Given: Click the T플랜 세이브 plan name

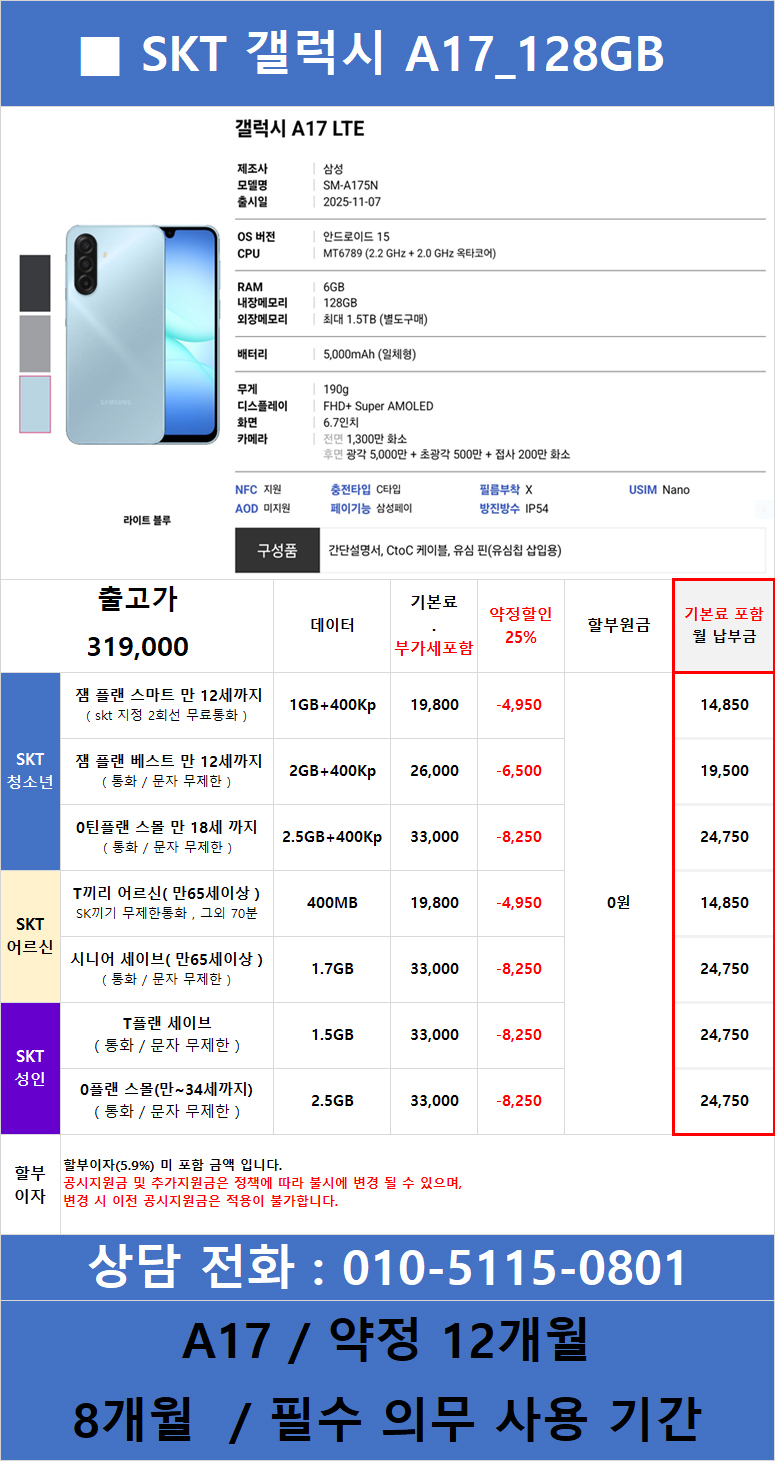Looking at the screenshot, I should [x=167, y=1023].
